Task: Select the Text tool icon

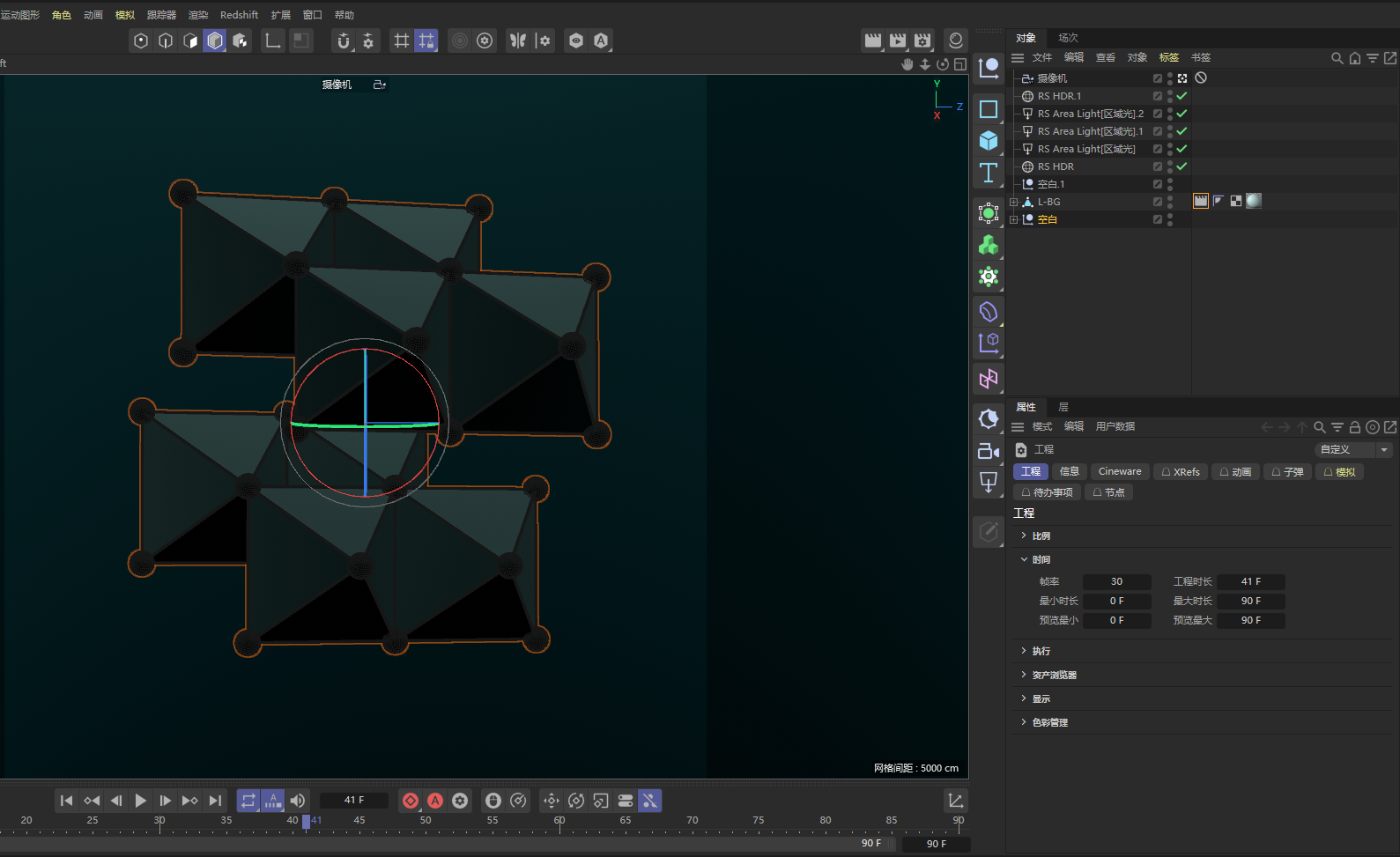Action: click(989, 173)
